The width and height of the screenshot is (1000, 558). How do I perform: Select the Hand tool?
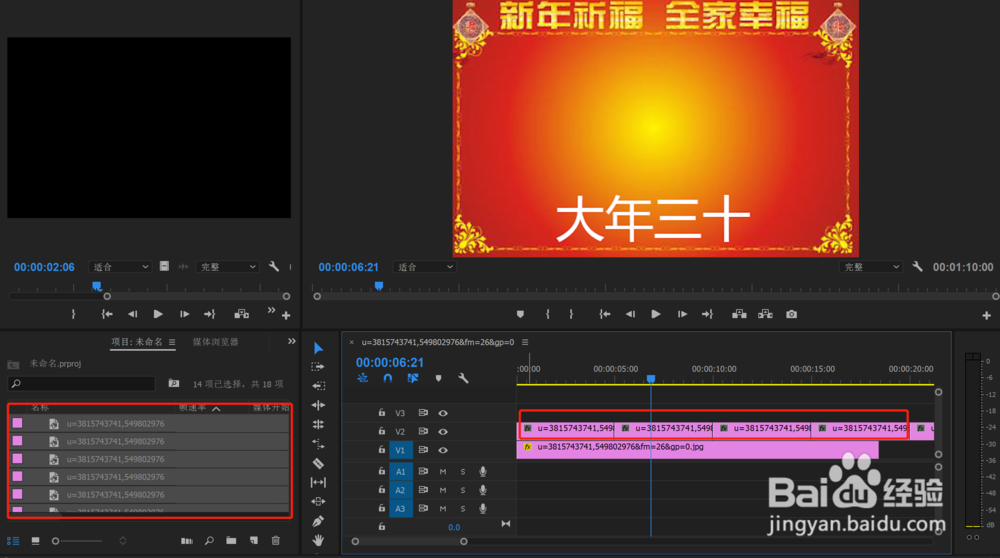(x=318, y=540)
